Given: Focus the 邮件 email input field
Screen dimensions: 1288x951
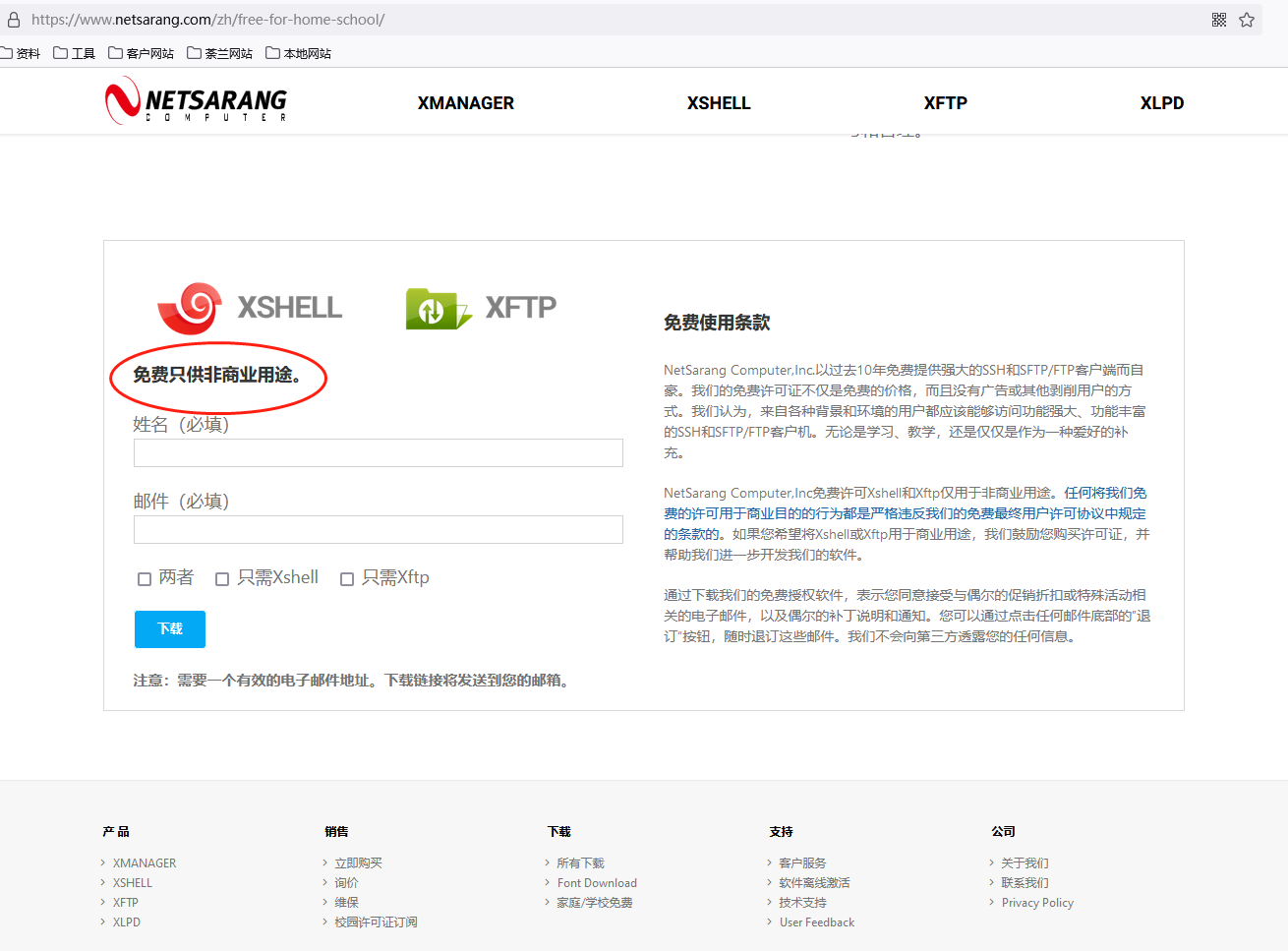Looking at the screenshot, I should coord(379,529).
